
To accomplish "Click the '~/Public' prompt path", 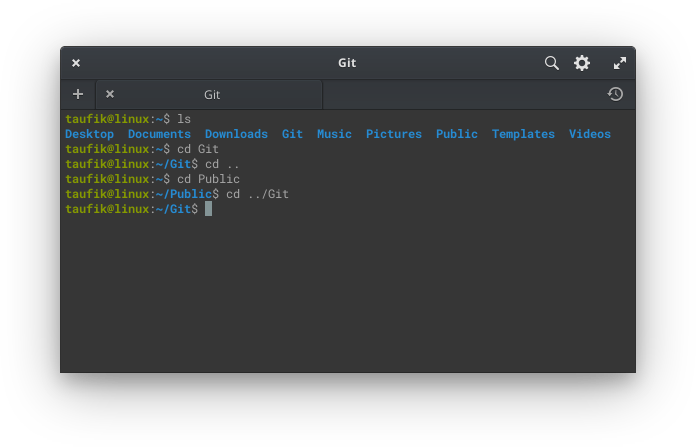I will point(184,194).
